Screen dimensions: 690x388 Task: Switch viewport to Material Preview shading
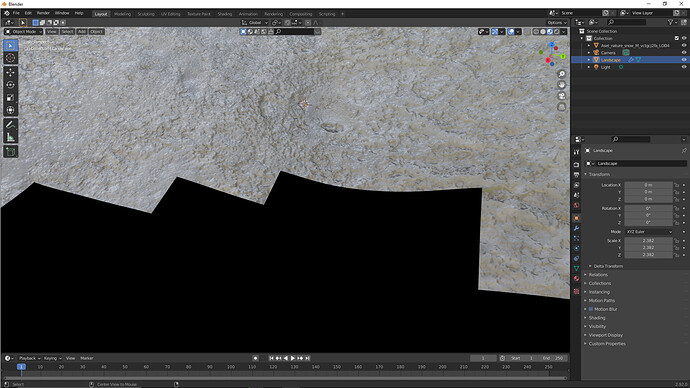[550, 32]
